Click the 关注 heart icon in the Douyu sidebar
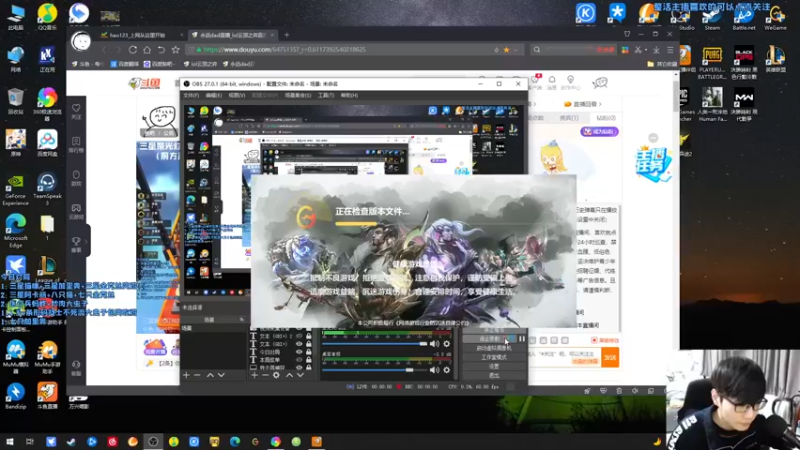The height and width of the screenshot is (450, 800). click(x=76, y=108)
